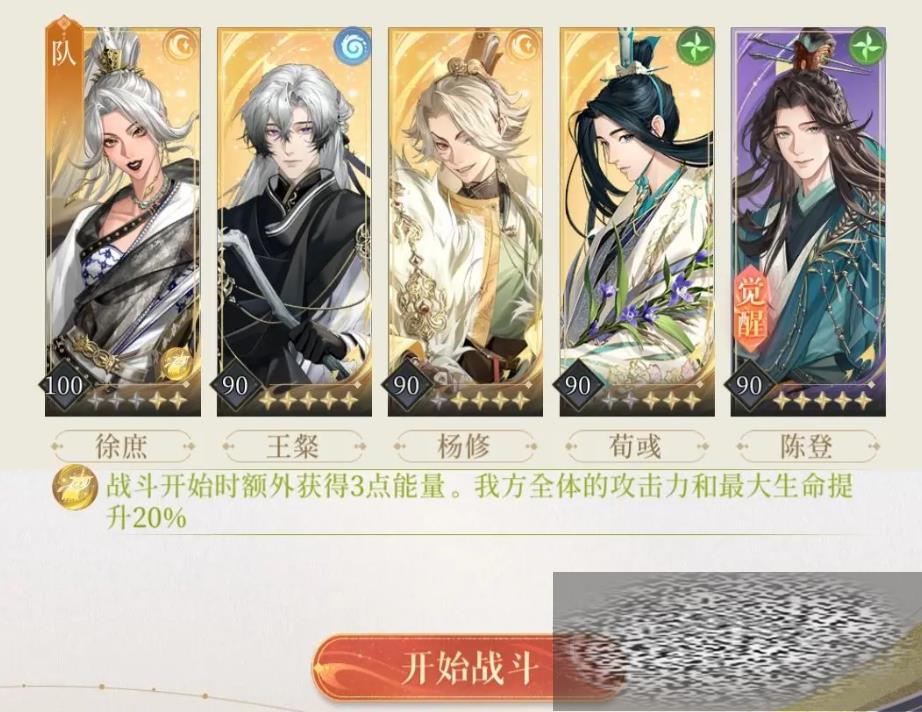The width and height of the screenshot is (922, 712).
Task: Click the green pinwheel icon on 陈登's card
Action: (x=866, y=45)
